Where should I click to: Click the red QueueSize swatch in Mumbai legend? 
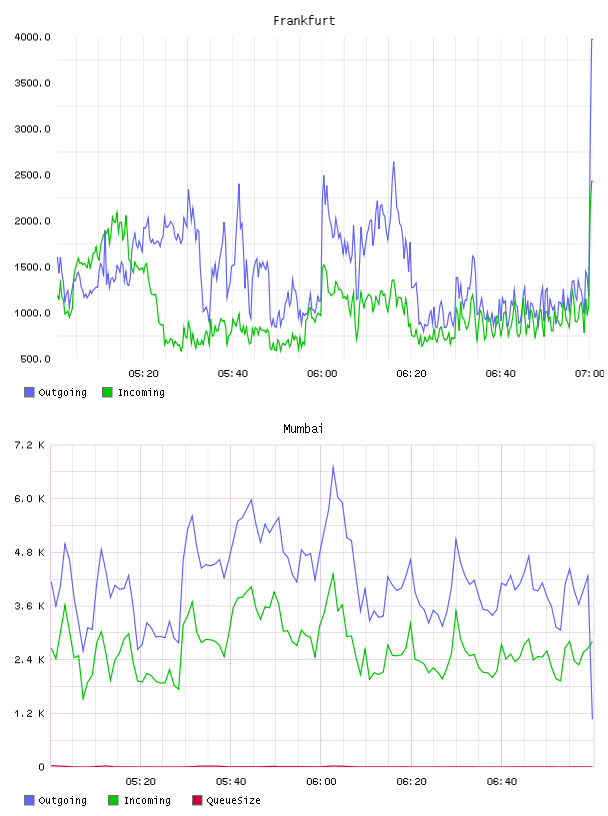click(x=197, y=800)
